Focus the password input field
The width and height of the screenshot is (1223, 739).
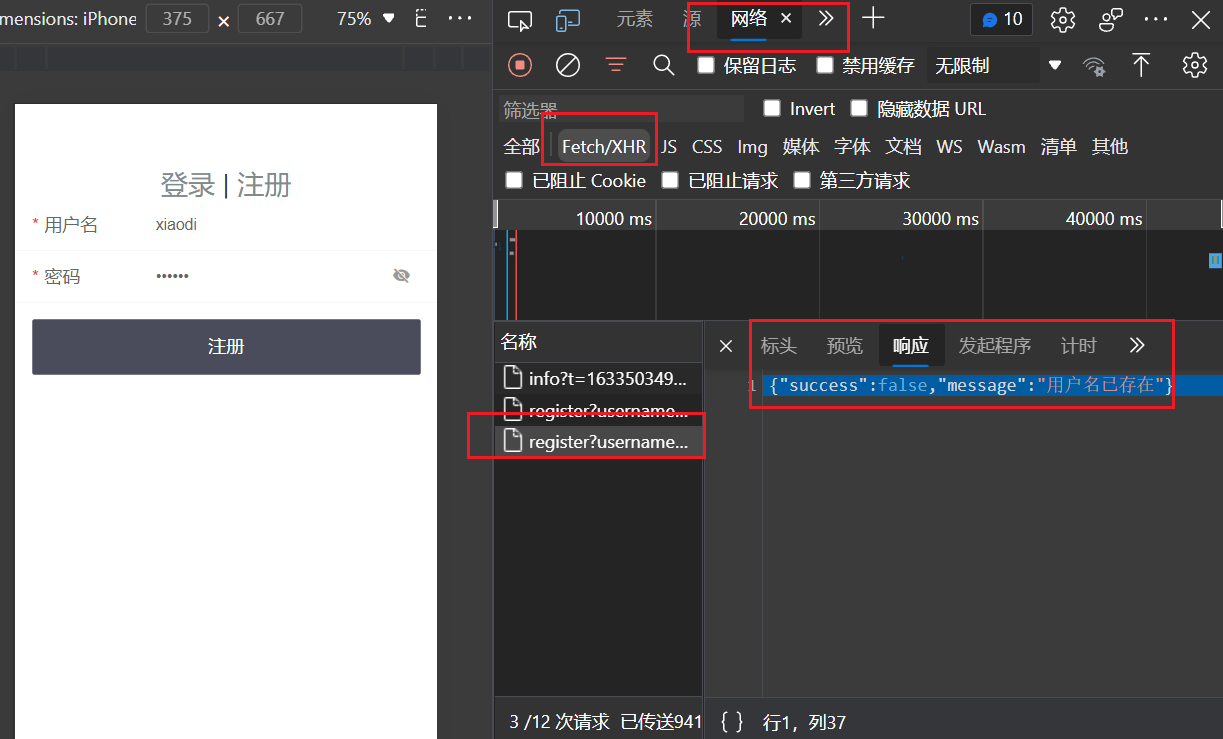(x=268, y=276)
